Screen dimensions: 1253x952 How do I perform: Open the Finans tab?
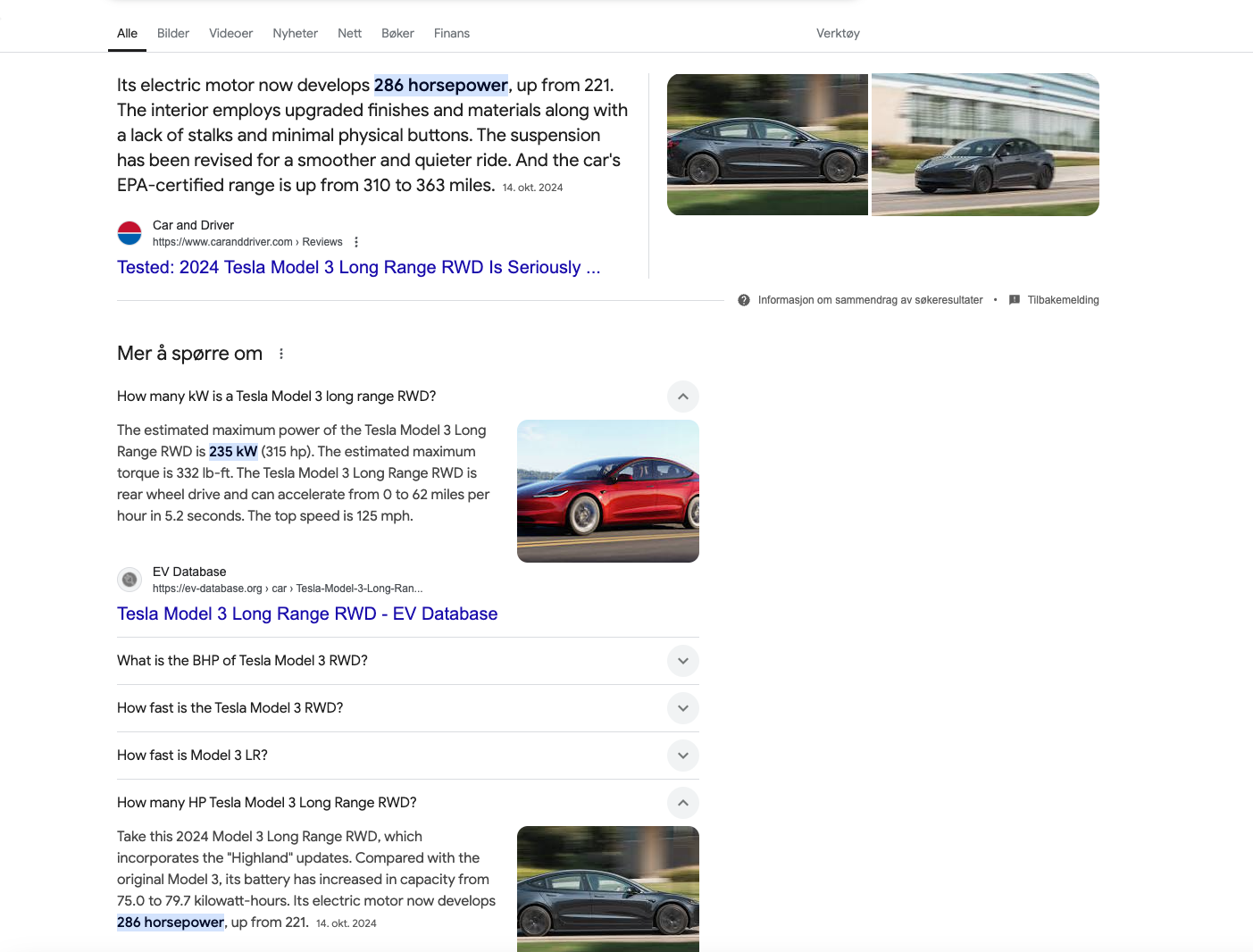452,33
